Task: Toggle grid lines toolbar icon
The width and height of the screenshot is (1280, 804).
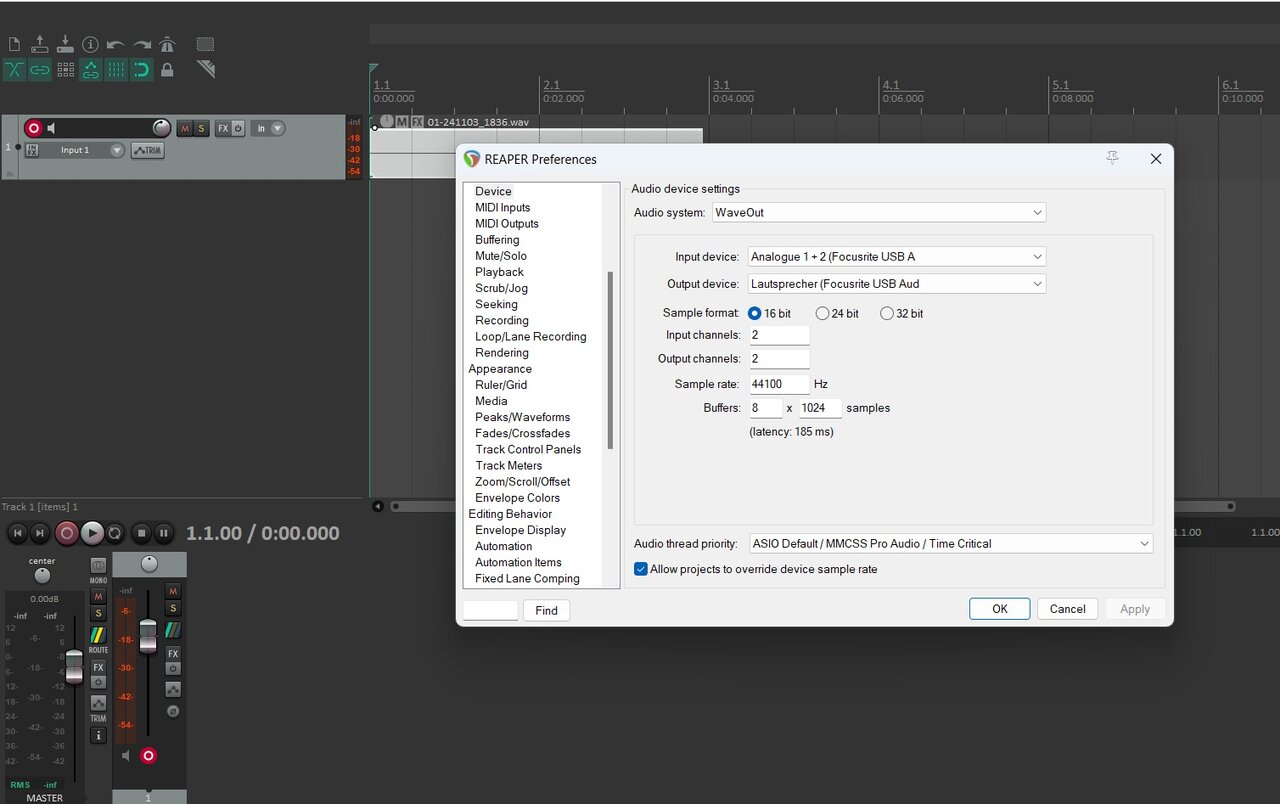Action: coord(116,70)
